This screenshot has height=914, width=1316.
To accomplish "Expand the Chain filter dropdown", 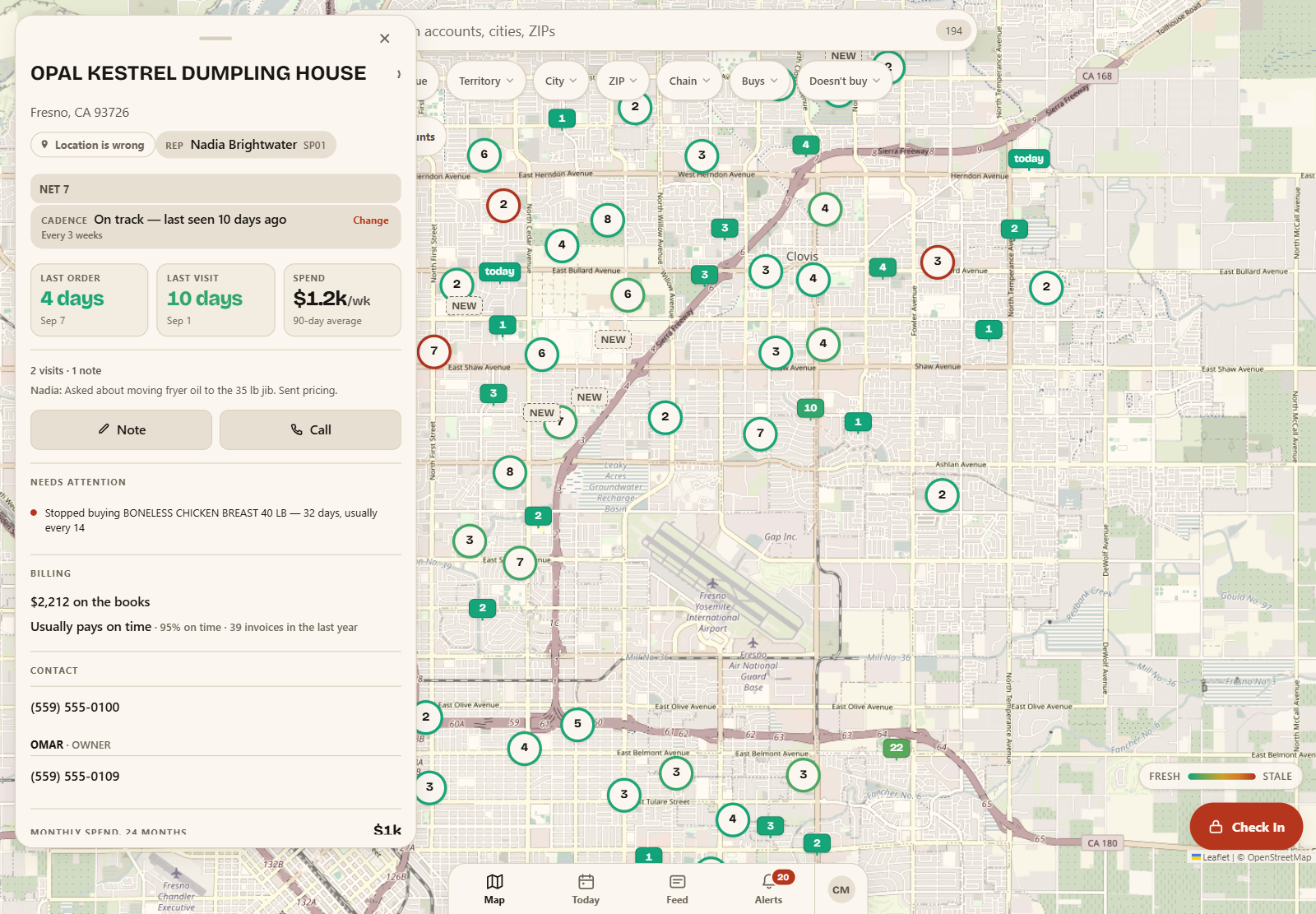I will point(689,81).
